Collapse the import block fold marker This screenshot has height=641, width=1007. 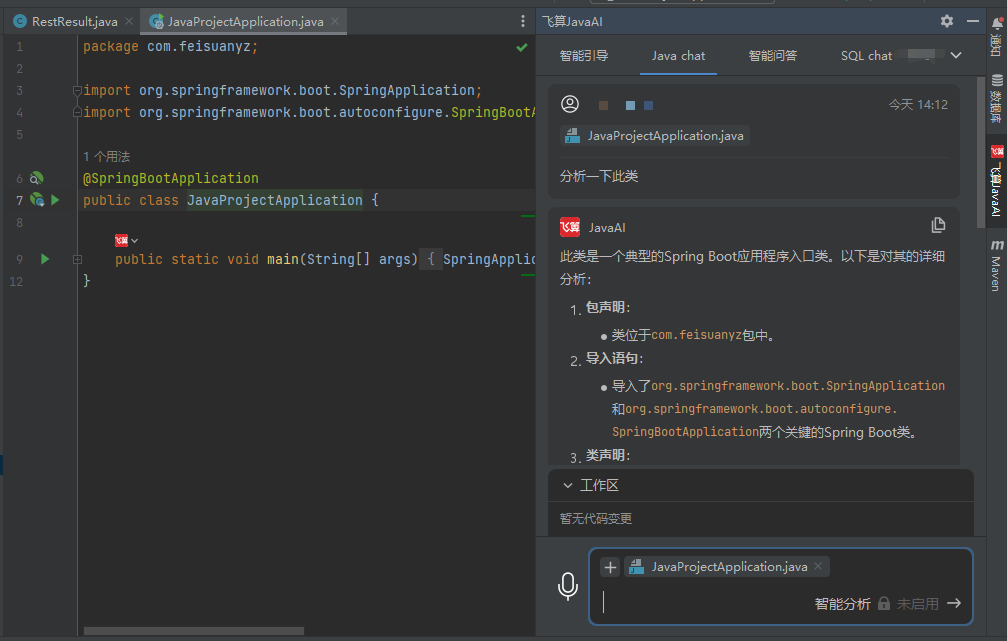point(77,90)
